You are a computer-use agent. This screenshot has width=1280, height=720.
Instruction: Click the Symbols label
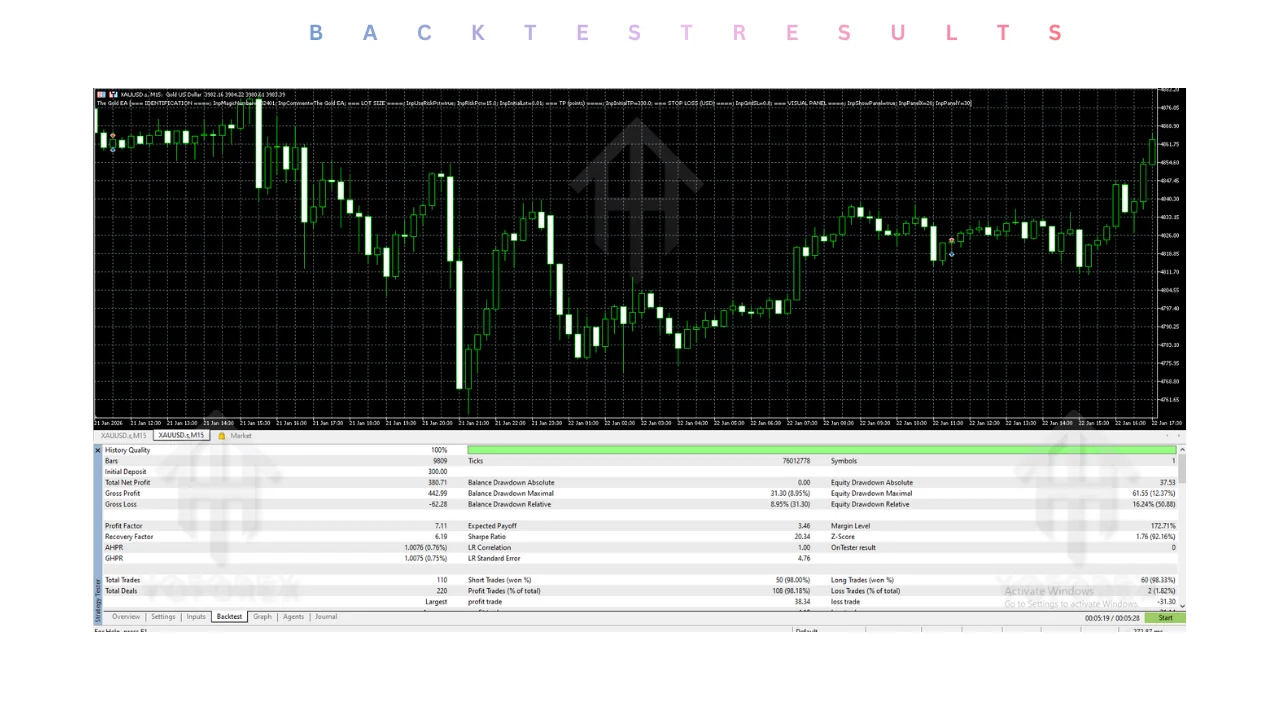point(844,461)
